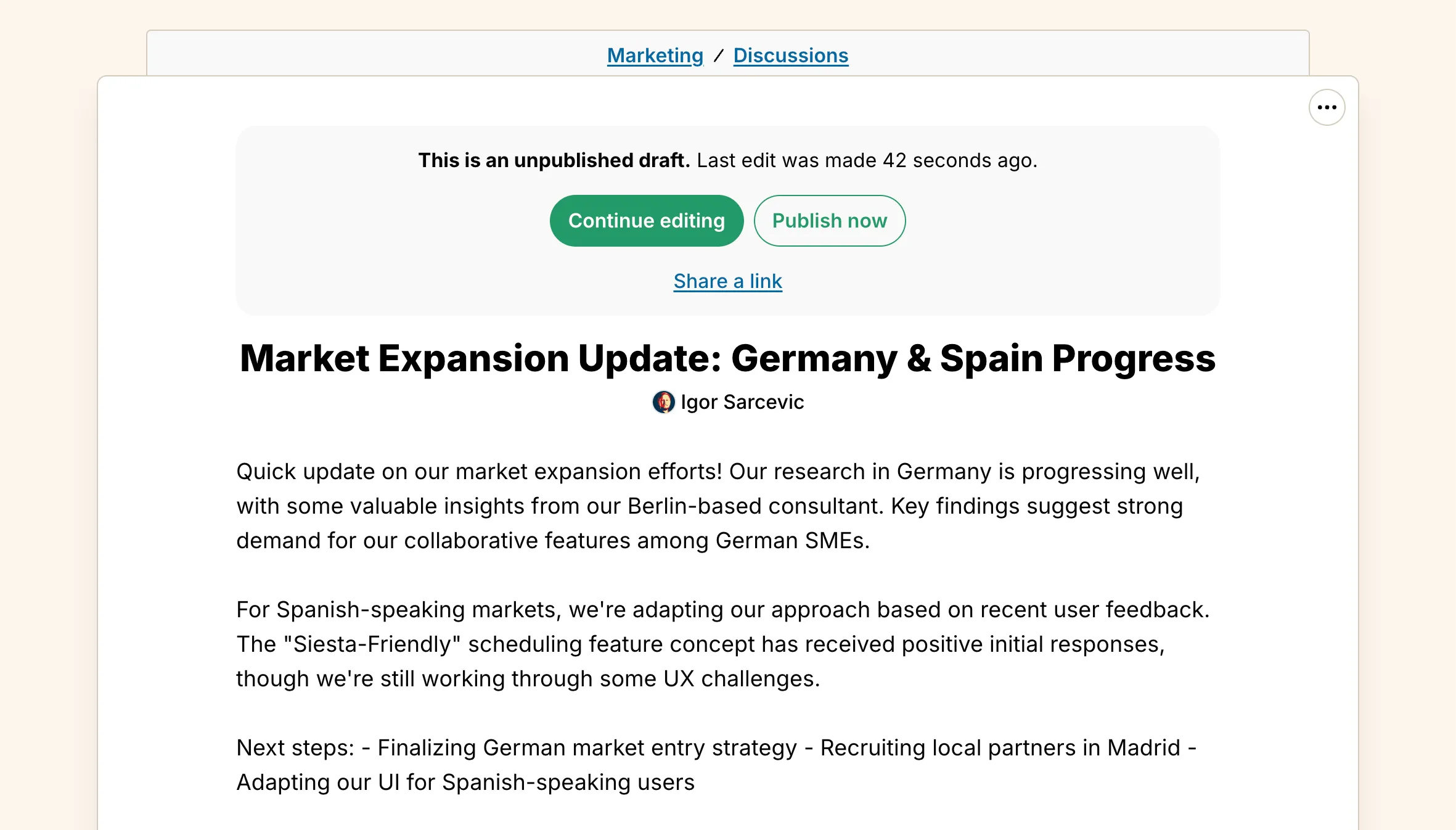1456x830 pixels.
Task: Publish the draft with Publish now
Action: (x=829, y=221)
